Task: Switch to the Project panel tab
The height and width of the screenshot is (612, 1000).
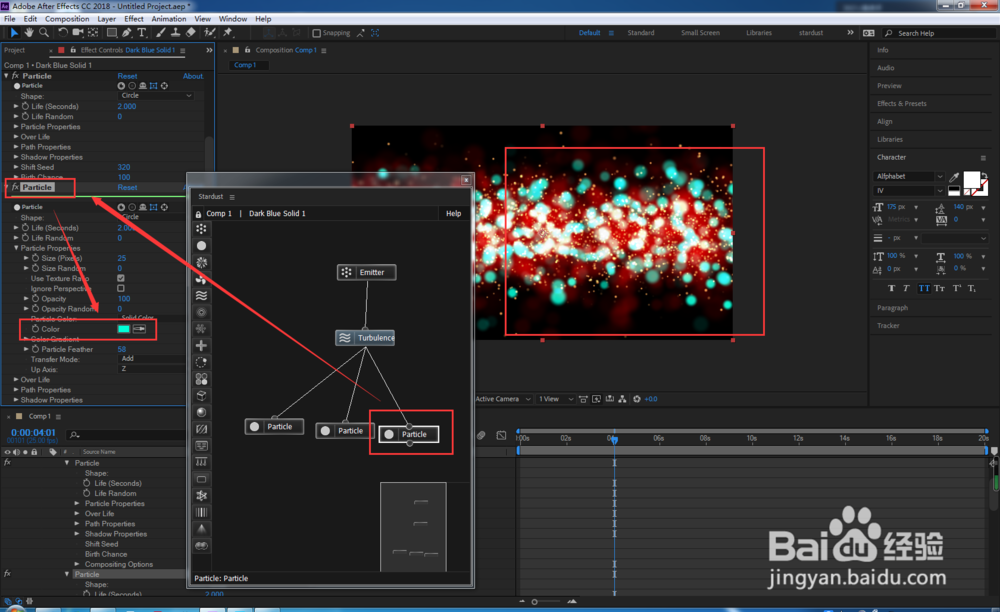Action: (x=15, y=50)
